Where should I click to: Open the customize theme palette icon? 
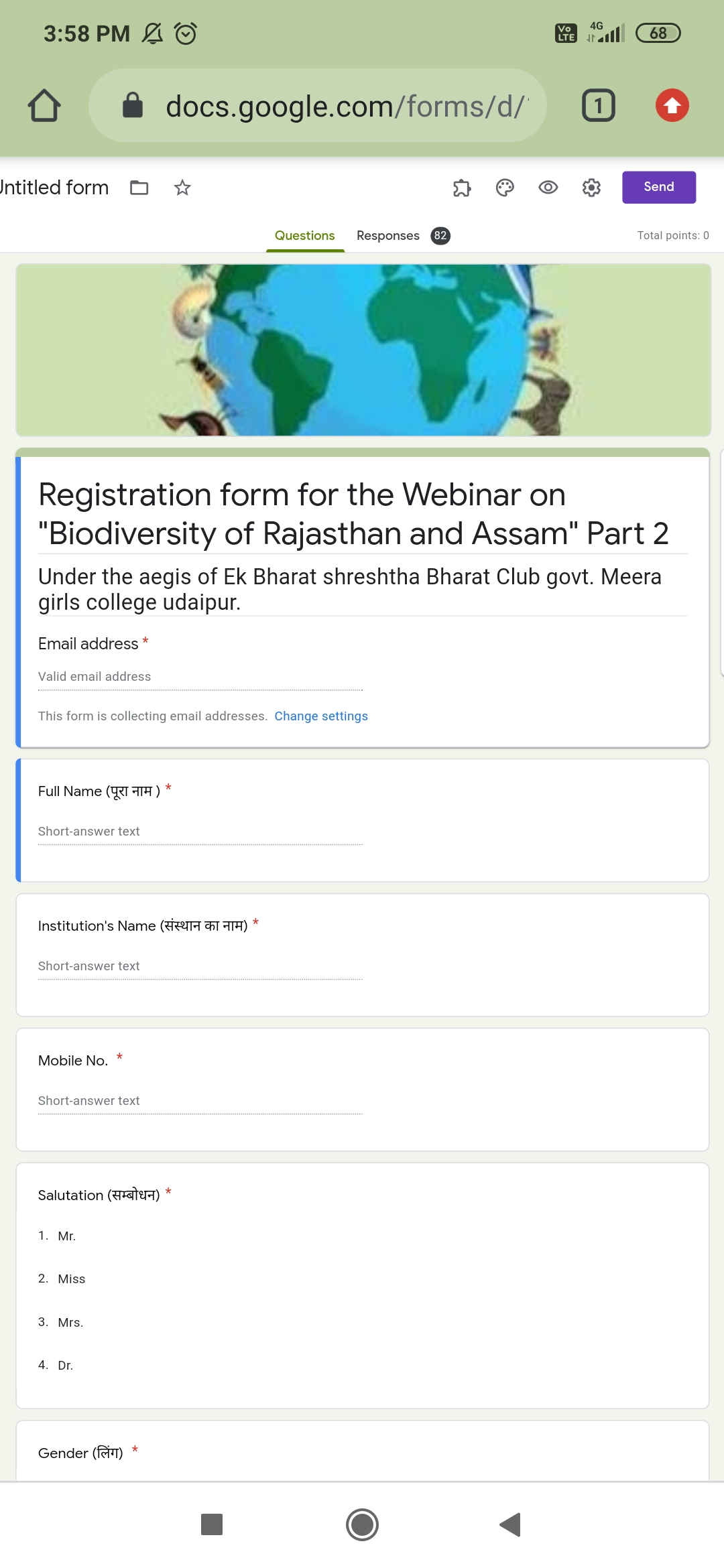click(x=505, y=188)
